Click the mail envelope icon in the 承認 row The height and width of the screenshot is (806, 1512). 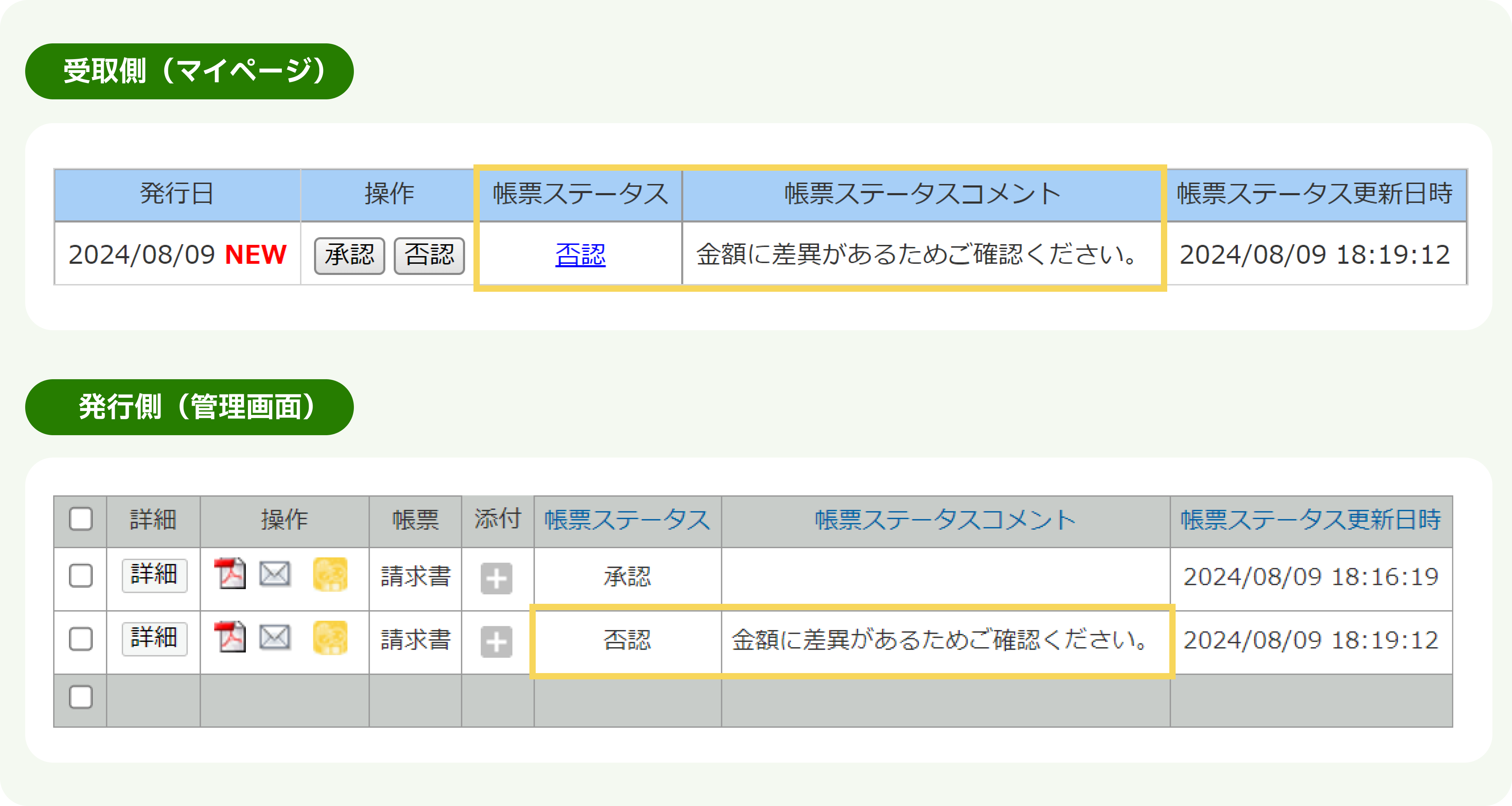click(x=275, y=573)
